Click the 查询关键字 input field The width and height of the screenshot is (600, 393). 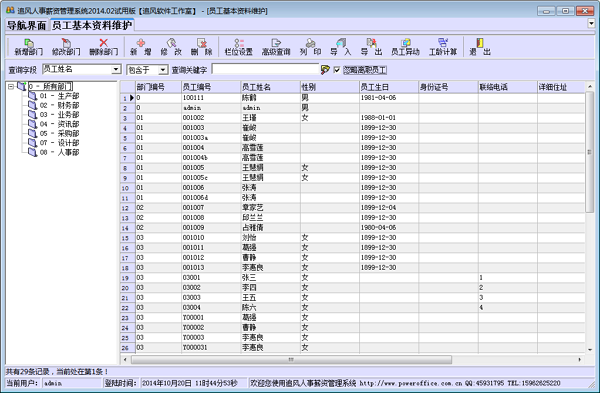(265, 69)
